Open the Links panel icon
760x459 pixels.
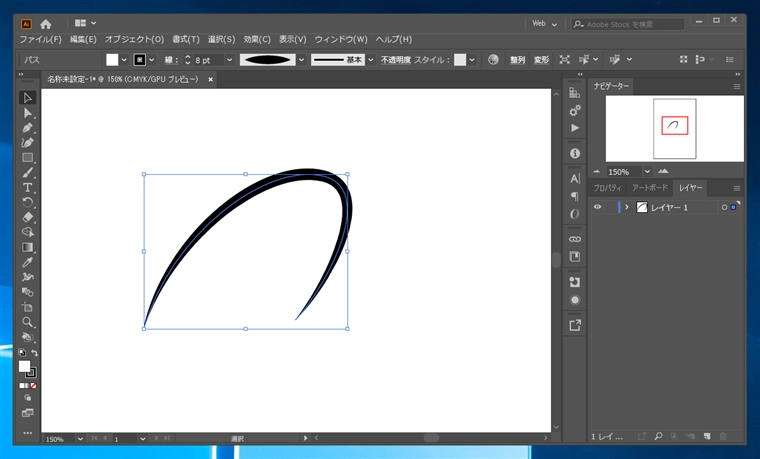575,239
